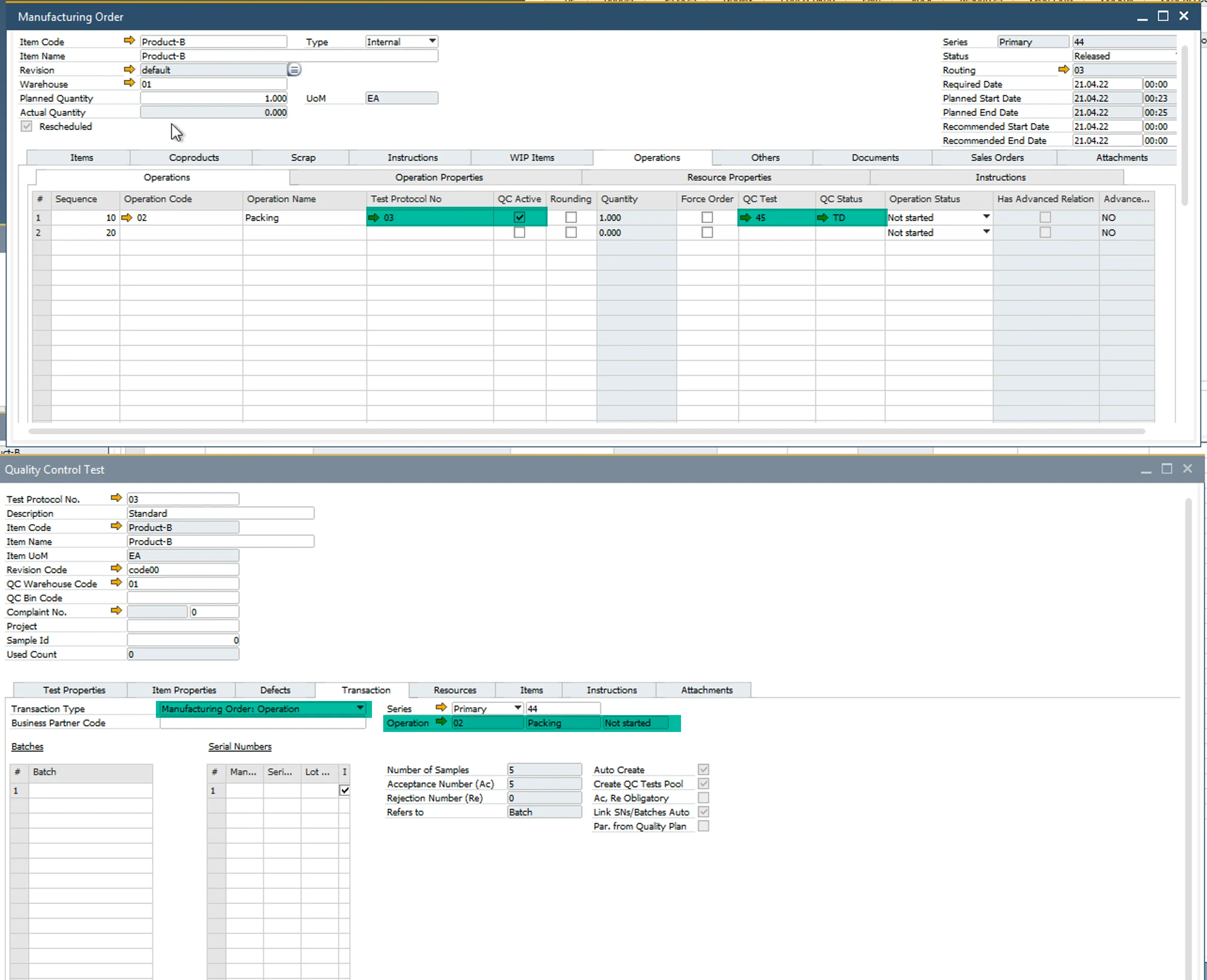This screenshot has height=980, width=1207.
Task: Switch to the WIP Items tab
Action: click(x=532, y=157)
